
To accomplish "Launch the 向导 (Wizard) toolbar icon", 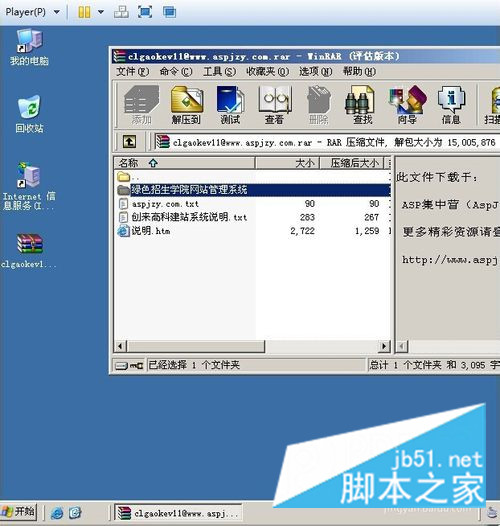I will pyautogui.click(x=407, y=105).
